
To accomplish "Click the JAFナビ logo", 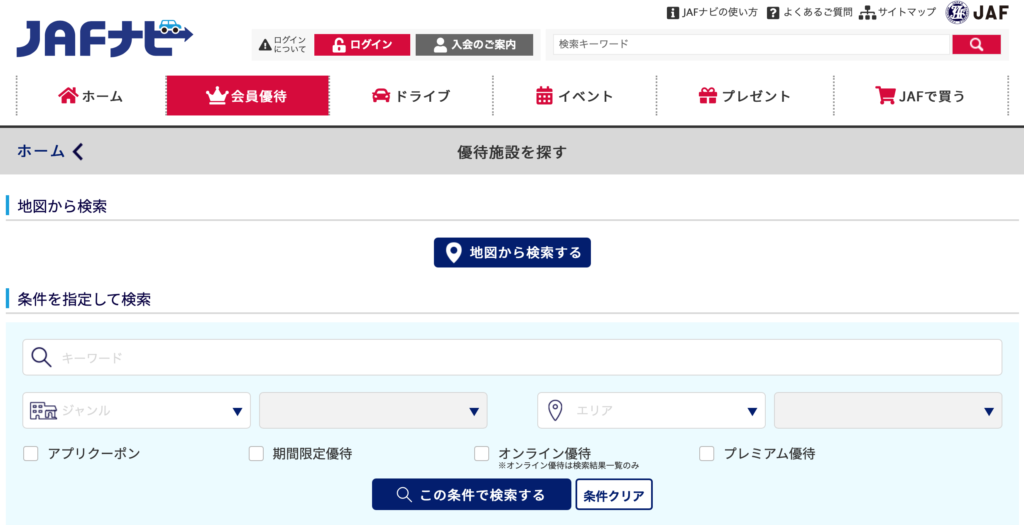I will 104,38.
